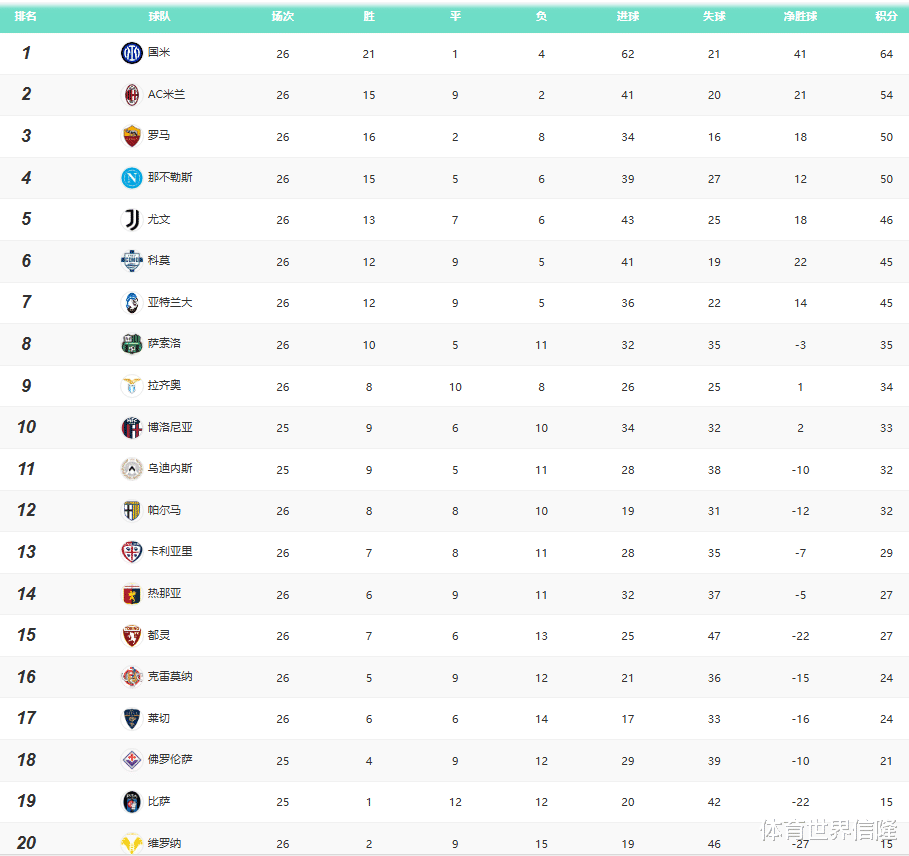Click the Genoa (热那亚) club crest
Image resolution: width=909 pixels, height=856 pixels.
(131, 594)
